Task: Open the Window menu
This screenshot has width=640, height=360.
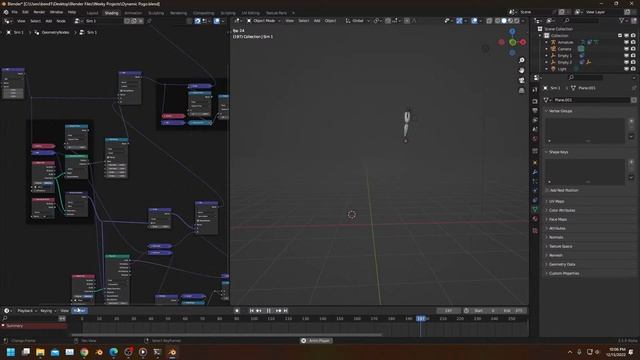Action: point(56,12)
